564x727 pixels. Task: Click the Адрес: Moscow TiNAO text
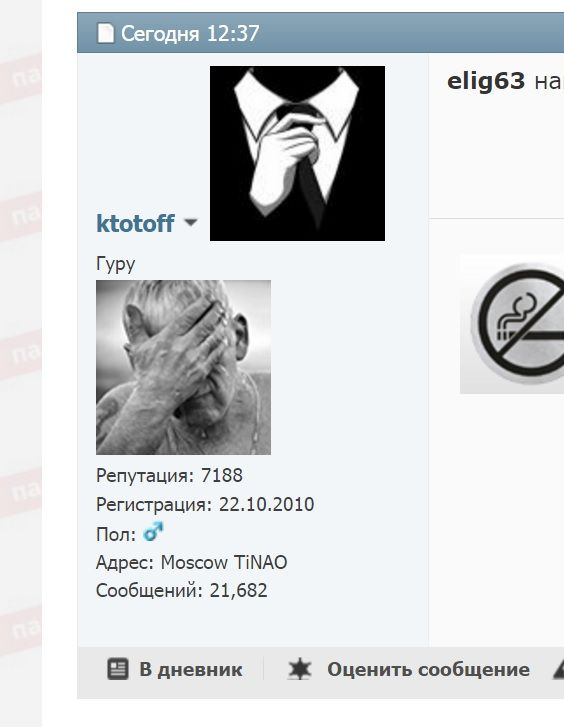[192, 562]
